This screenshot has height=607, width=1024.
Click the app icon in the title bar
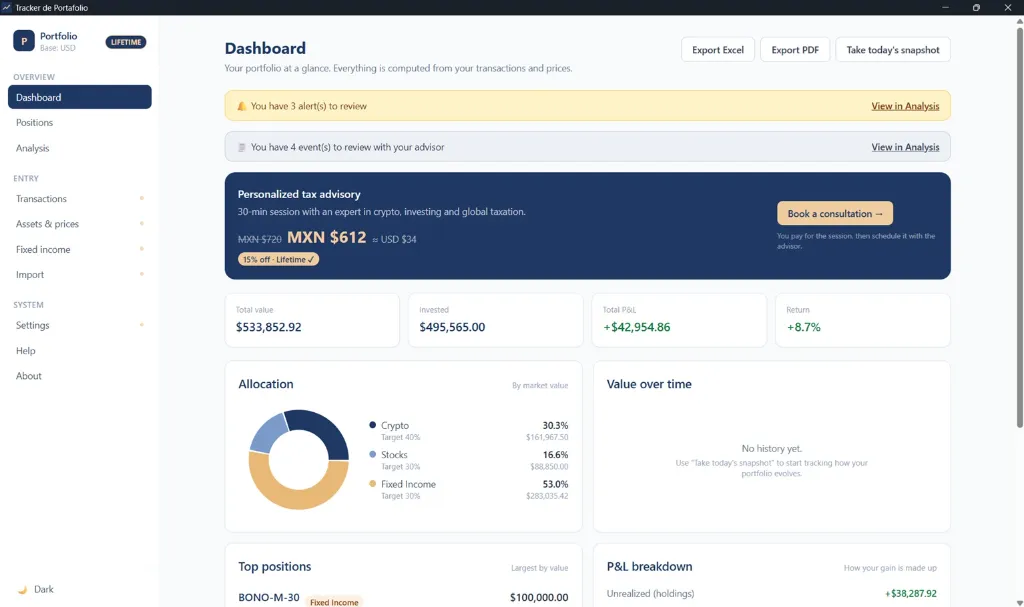(x=7, y=7)
